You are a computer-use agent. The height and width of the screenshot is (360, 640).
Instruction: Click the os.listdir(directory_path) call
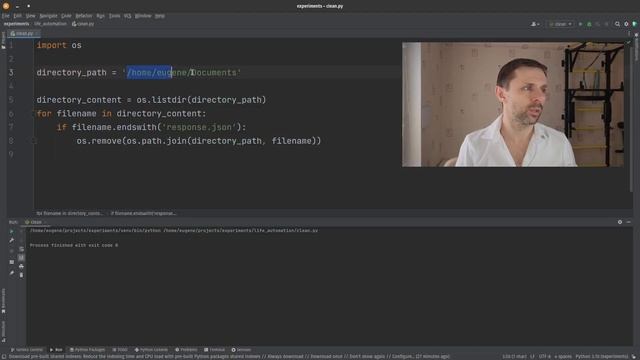(x=201, y=100)
